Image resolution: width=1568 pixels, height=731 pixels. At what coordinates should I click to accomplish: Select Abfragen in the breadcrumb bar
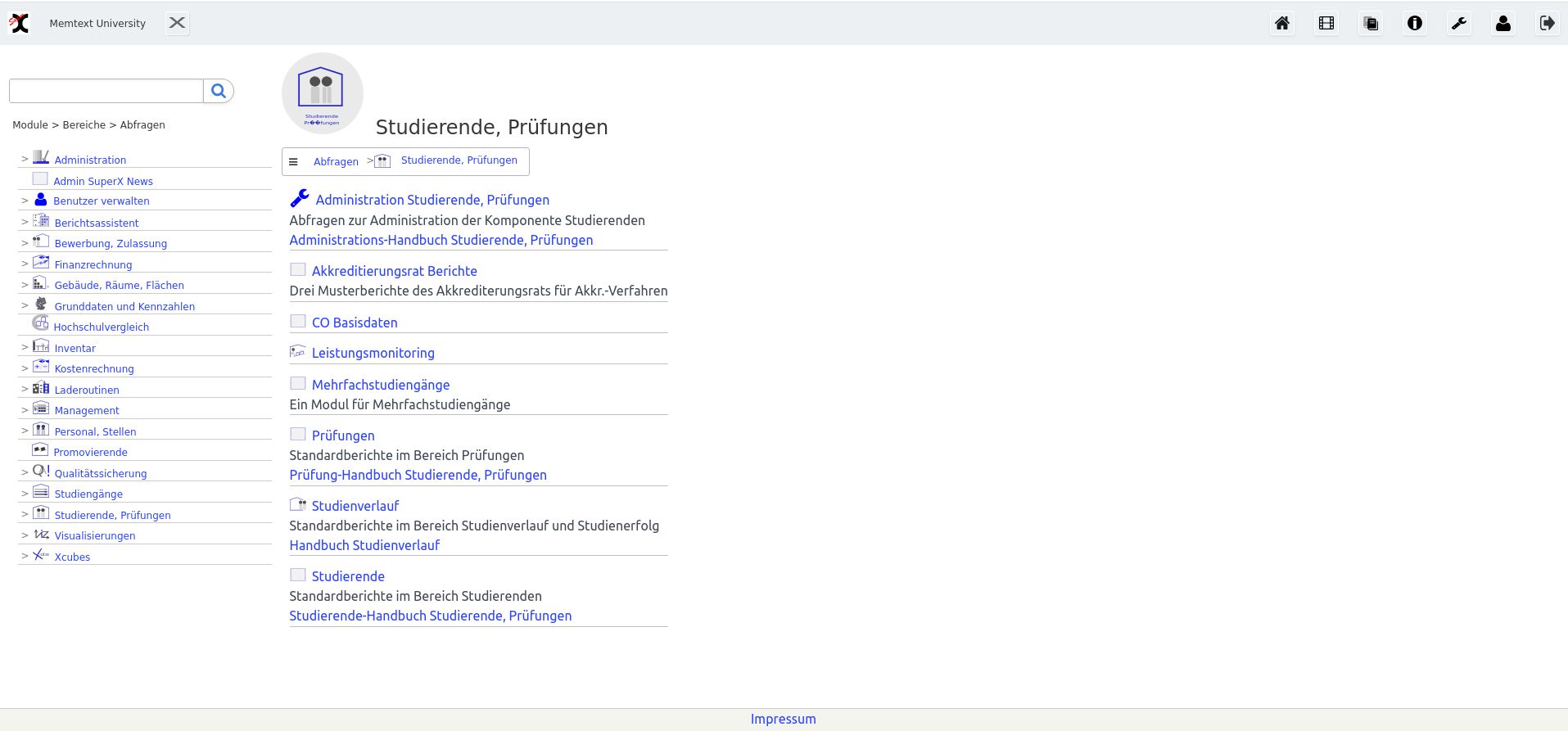tap(336, 162)
